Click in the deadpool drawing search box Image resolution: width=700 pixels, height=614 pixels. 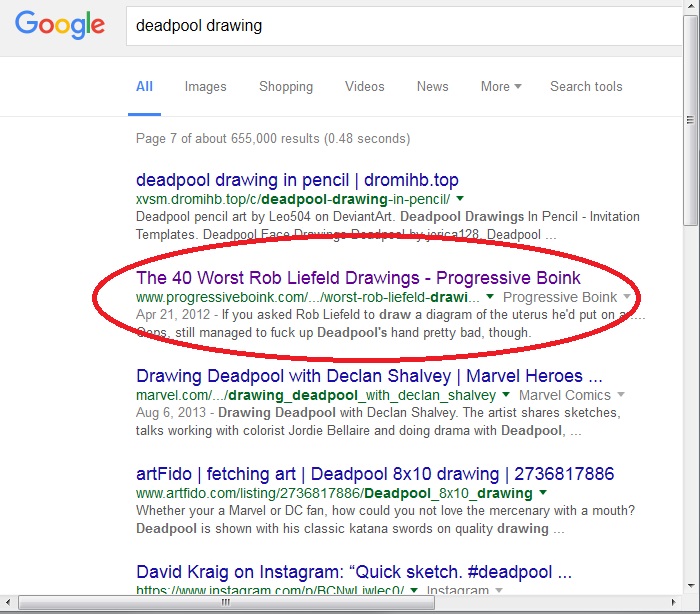pyautogui.click(x=400, y=25)
